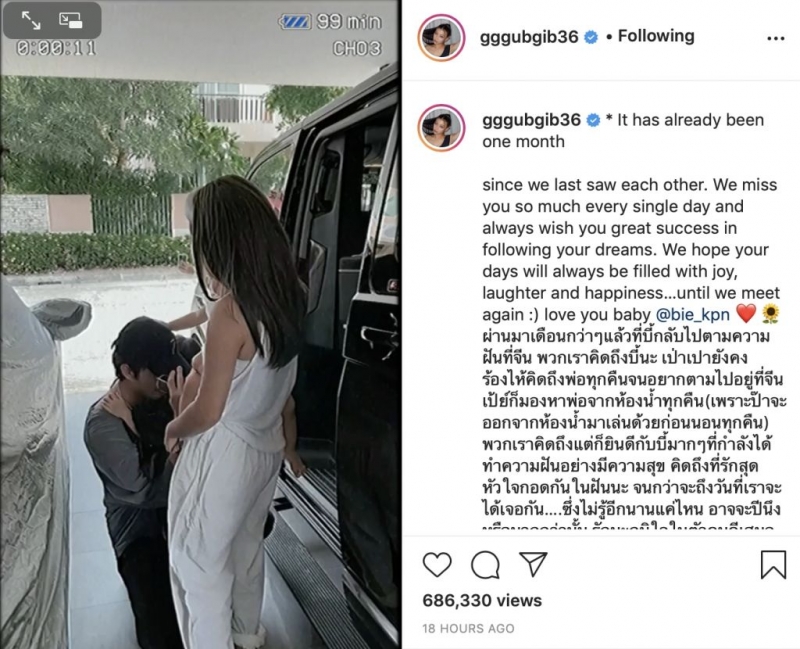
Task: Click the verified badge beside header username
Action: 591,37
